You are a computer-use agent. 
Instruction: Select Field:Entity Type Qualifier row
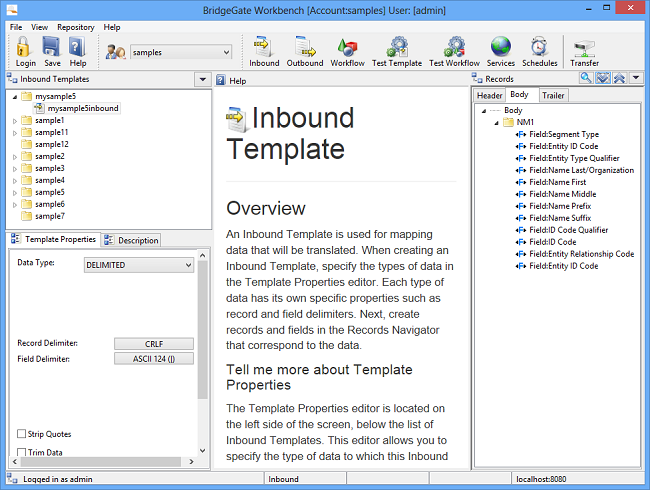tap(568, 158)
